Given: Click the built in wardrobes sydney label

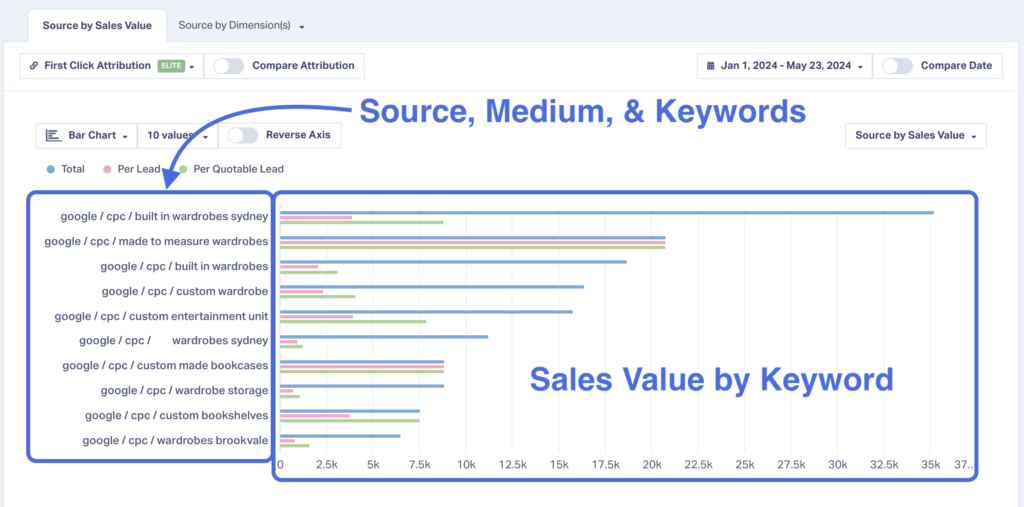Looking at the screenshot, I should coord(165,216).
